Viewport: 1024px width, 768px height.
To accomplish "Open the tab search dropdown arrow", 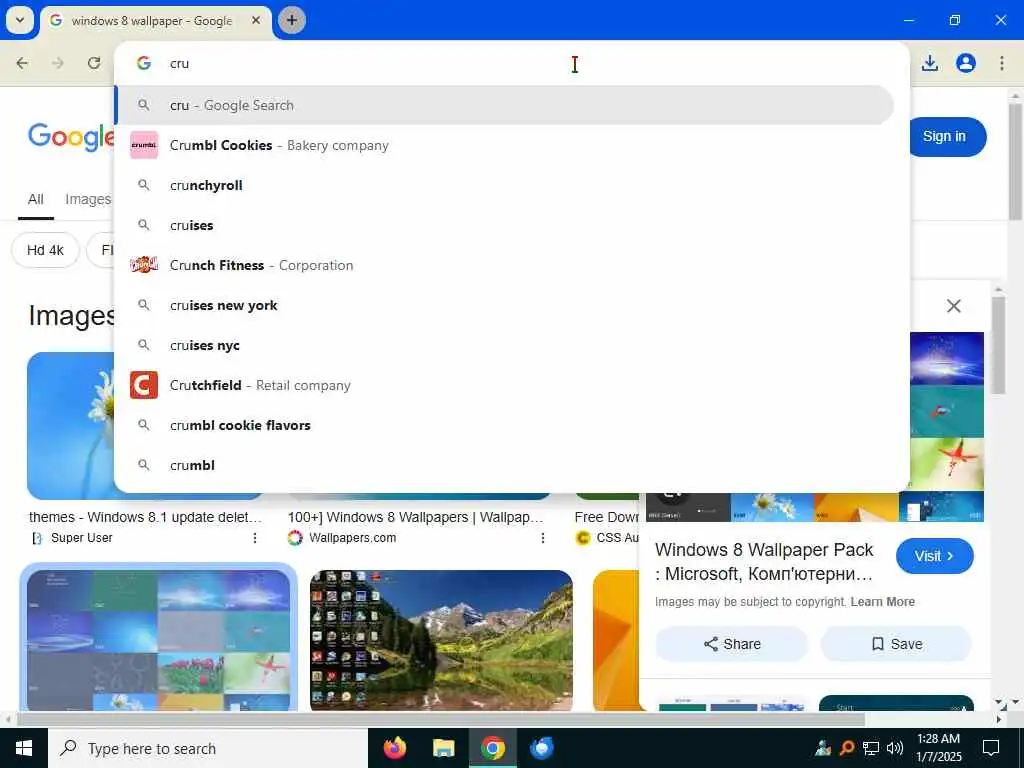I will point(20,20).
